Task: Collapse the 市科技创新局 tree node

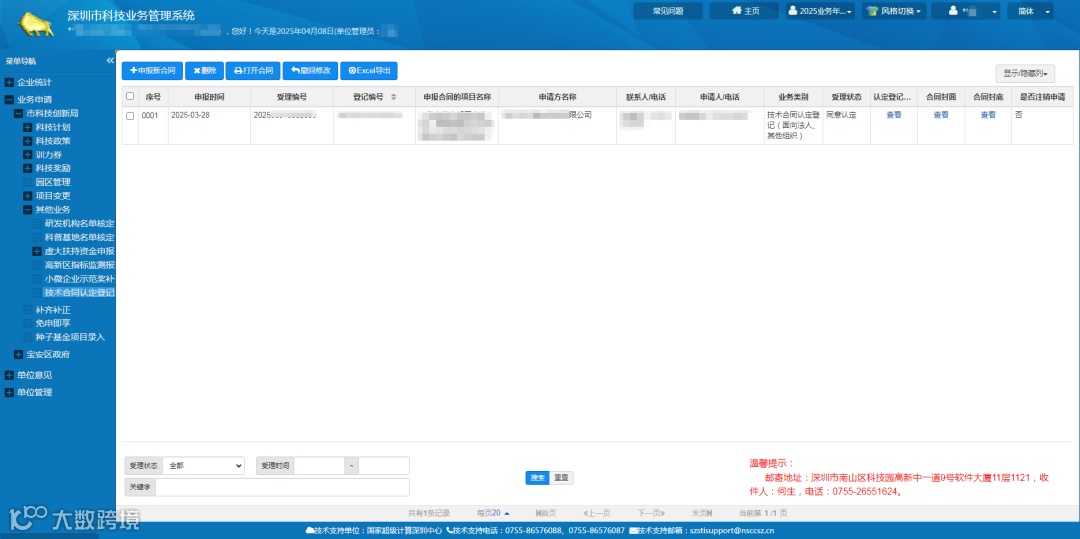Action: pos(19,113)
